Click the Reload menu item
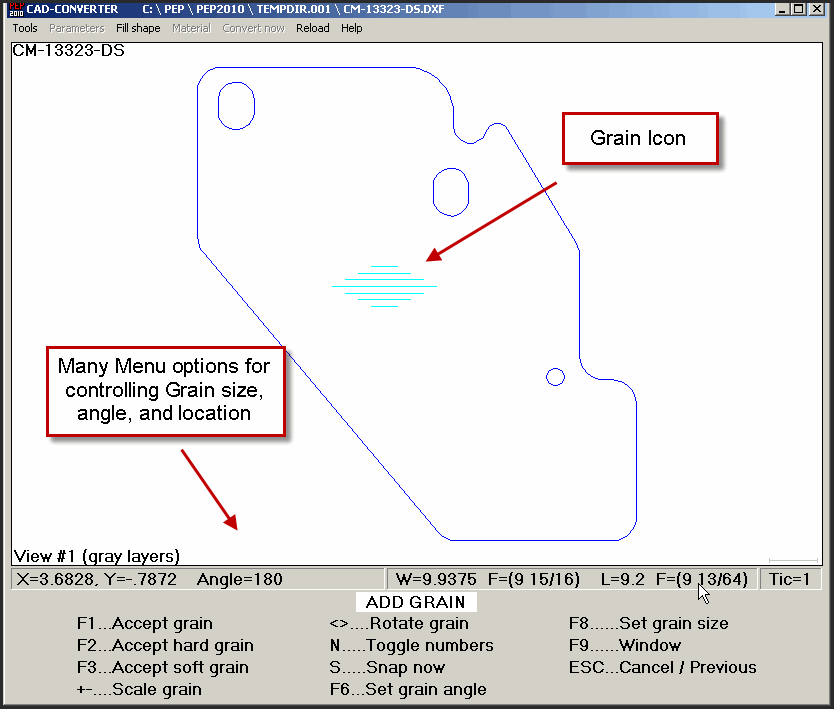The width and height of the screenshot is (834, 709). [x=312, y=28]
